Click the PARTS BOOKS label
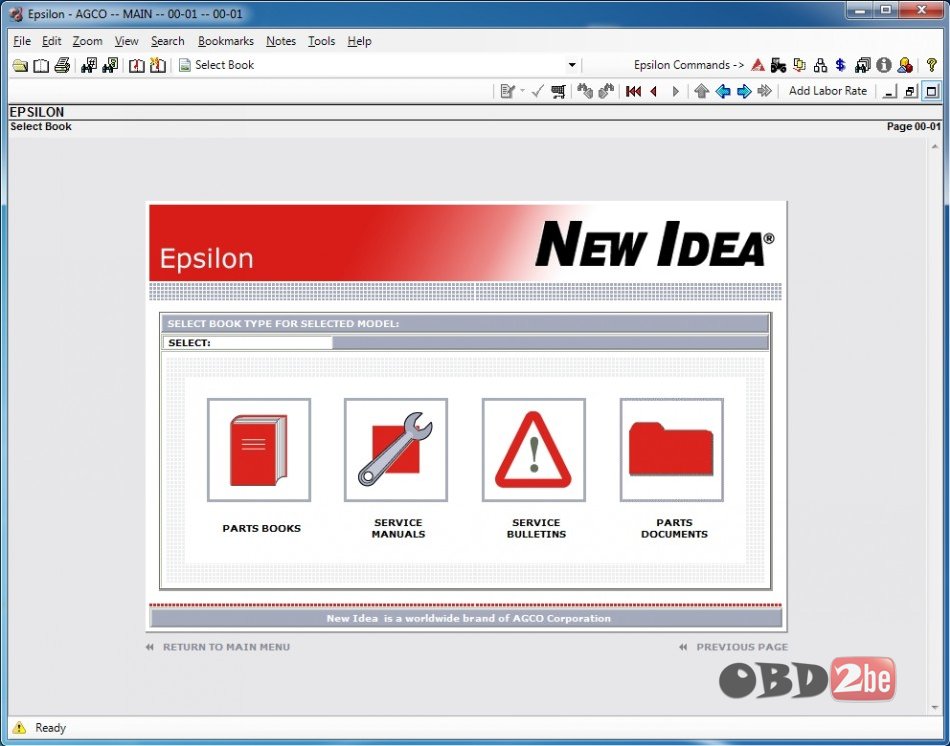The width and height of the screenshot is (950, 746). 261,528
